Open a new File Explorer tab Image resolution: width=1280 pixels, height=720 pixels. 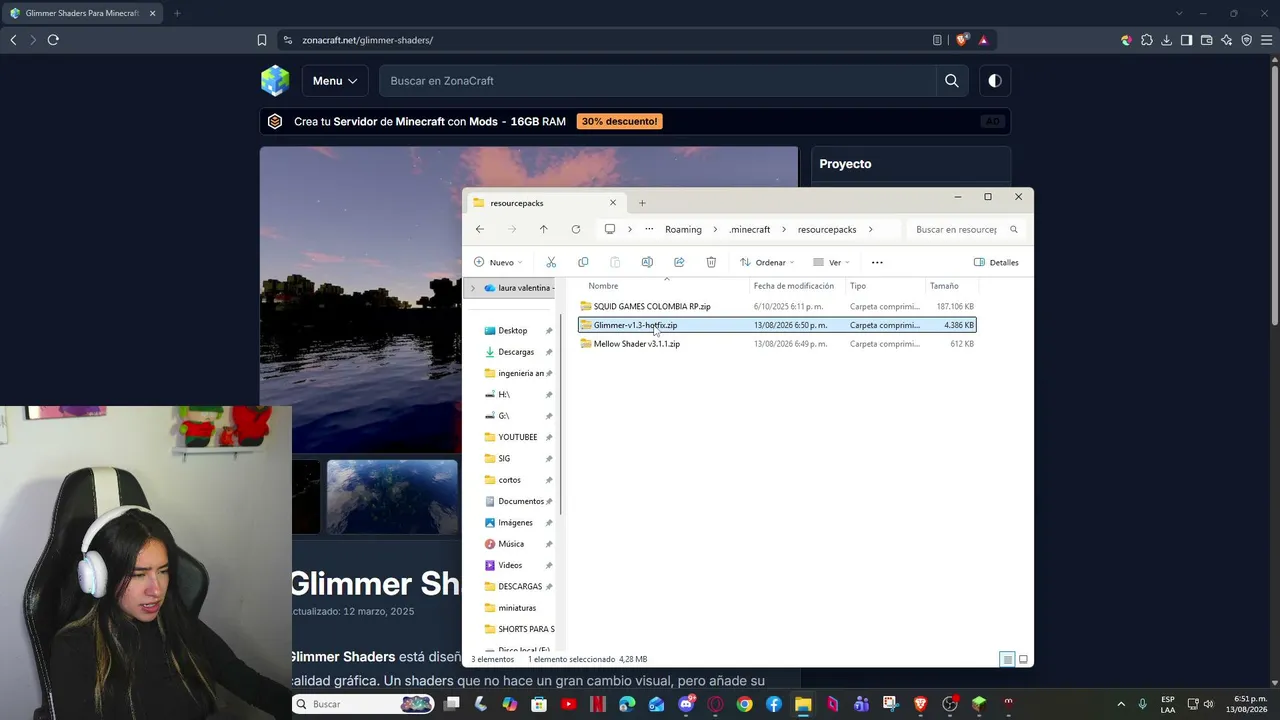pyautogui.click(x=642, y=203)
